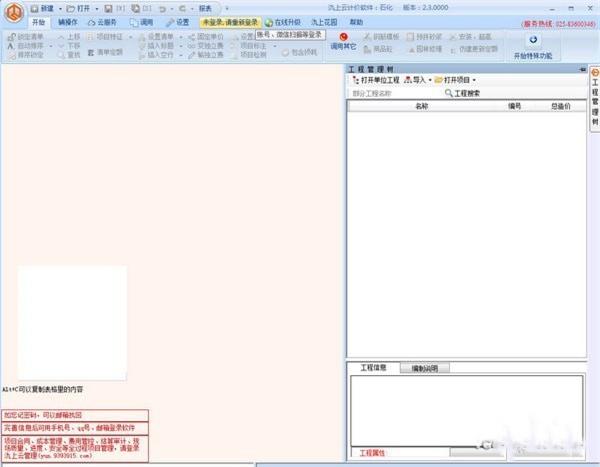The width and height of the screenshot is (600, 467).
Task: Click the yellow 未登录,请重新登录 button
Action: tap(230, 23)
